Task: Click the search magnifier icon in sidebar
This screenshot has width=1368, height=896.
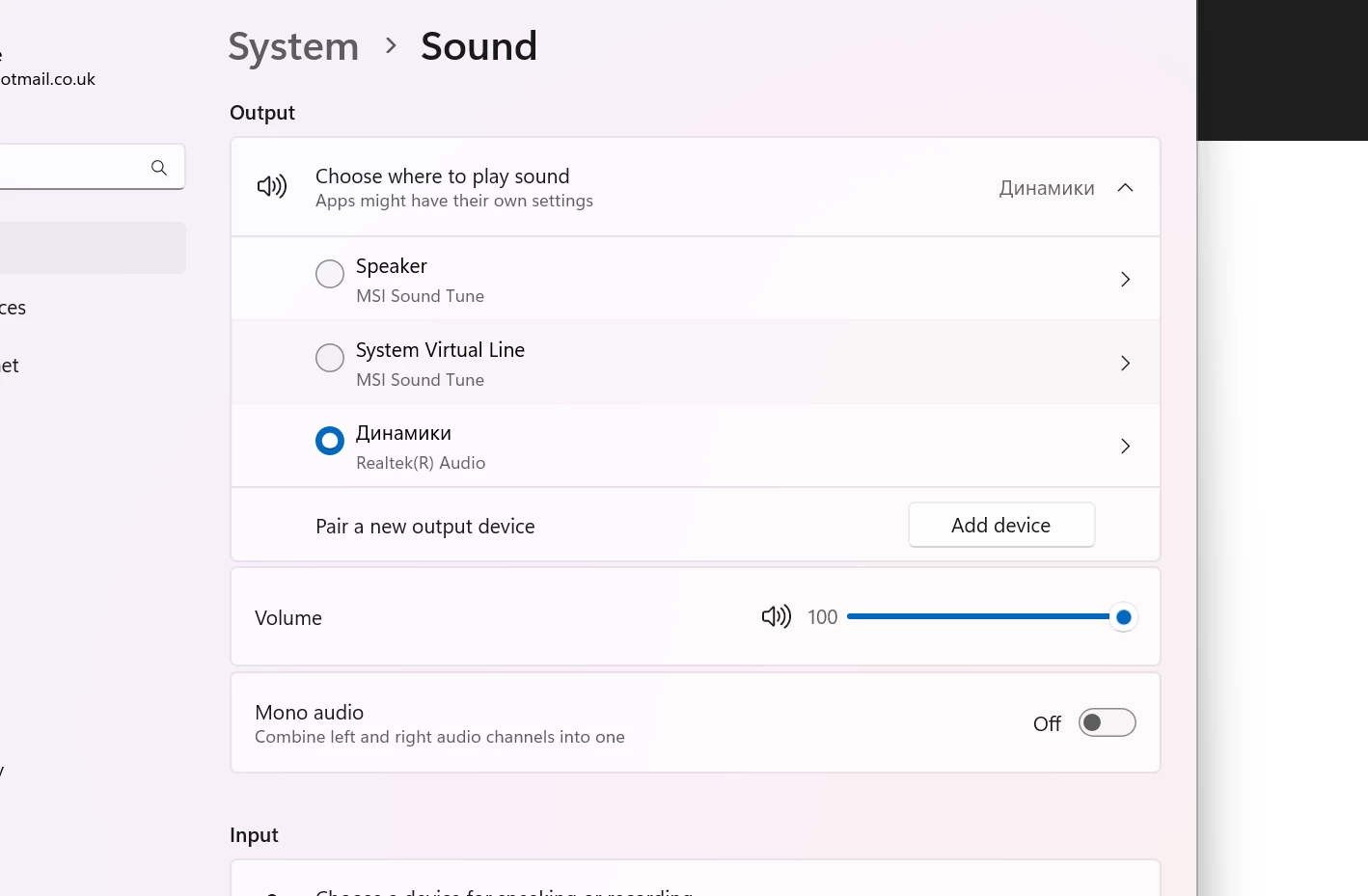Action: tap(159, 168)
